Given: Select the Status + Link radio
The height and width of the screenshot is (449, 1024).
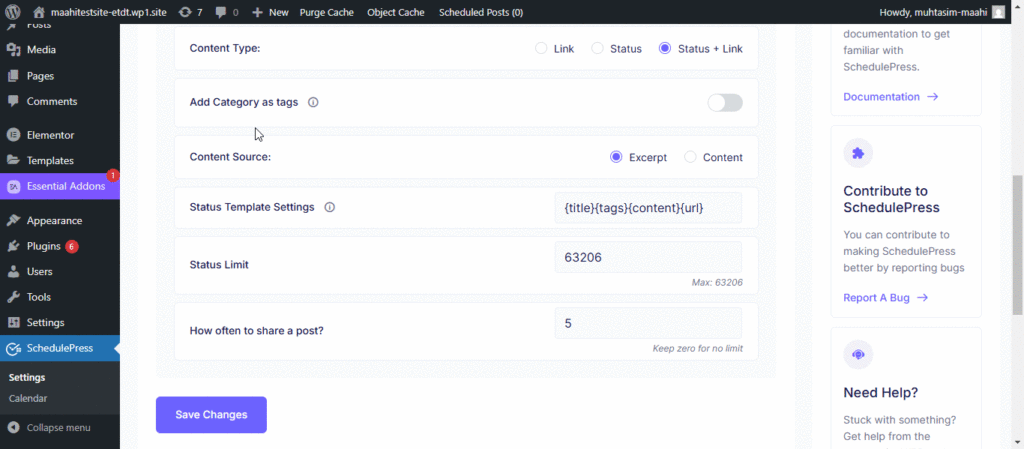Looking at the screenshot, I should pos(665,48).
